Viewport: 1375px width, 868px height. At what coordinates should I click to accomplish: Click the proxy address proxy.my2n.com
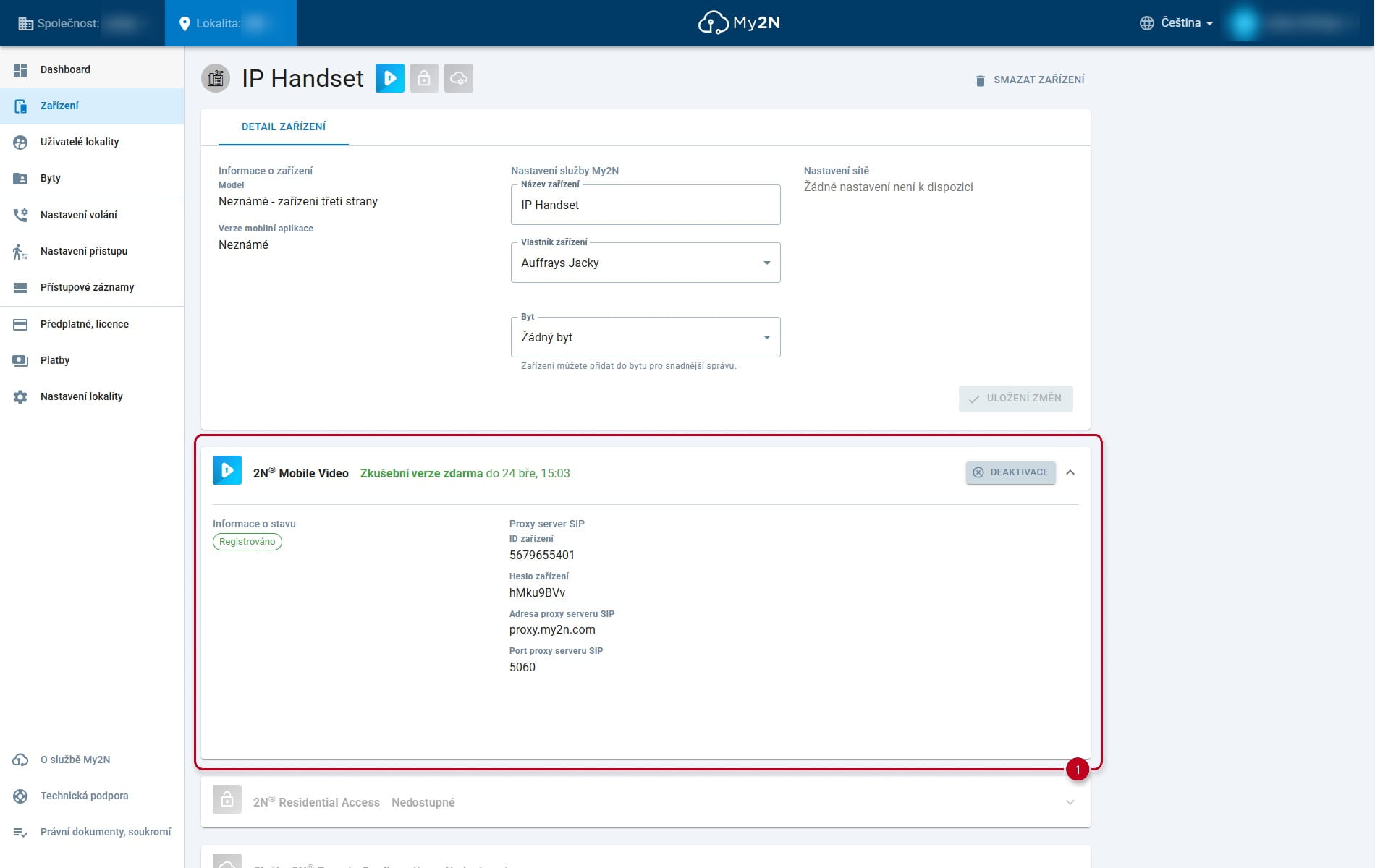point(552,629)
